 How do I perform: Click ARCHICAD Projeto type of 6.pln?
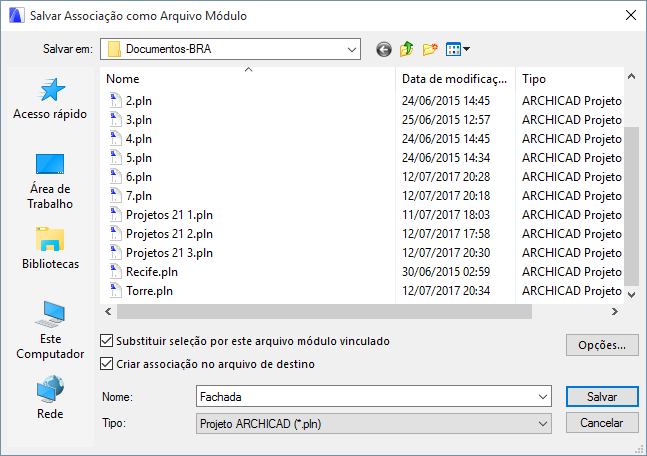pyautogui.click(x=572, y=177)
